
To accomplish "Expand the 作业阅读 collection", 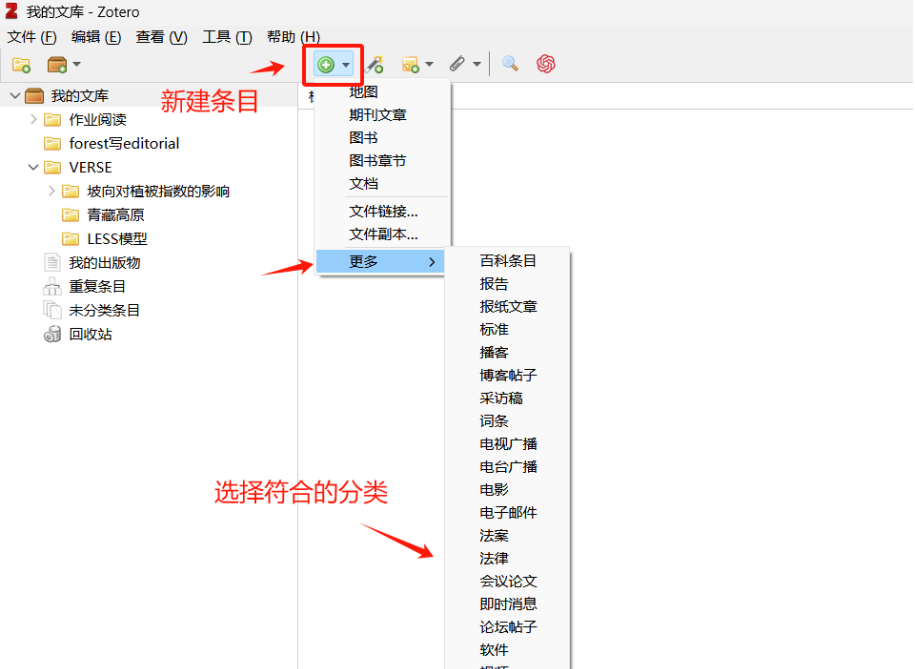I will [33, 120].
